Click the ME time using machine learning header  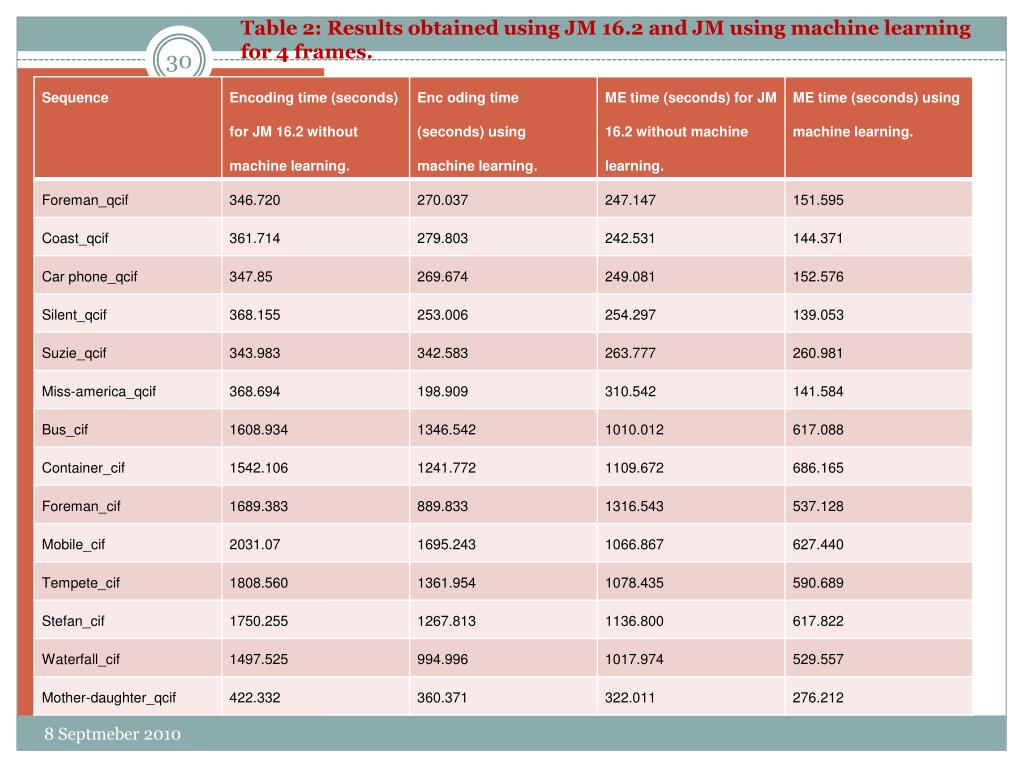pyautogui.click(x=876, y=114)
